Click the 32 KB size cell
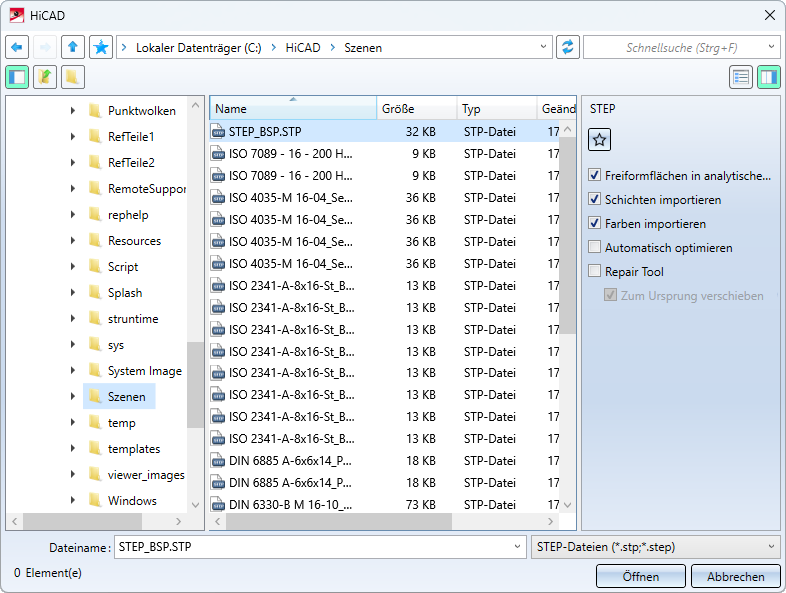 coord(421,132)
